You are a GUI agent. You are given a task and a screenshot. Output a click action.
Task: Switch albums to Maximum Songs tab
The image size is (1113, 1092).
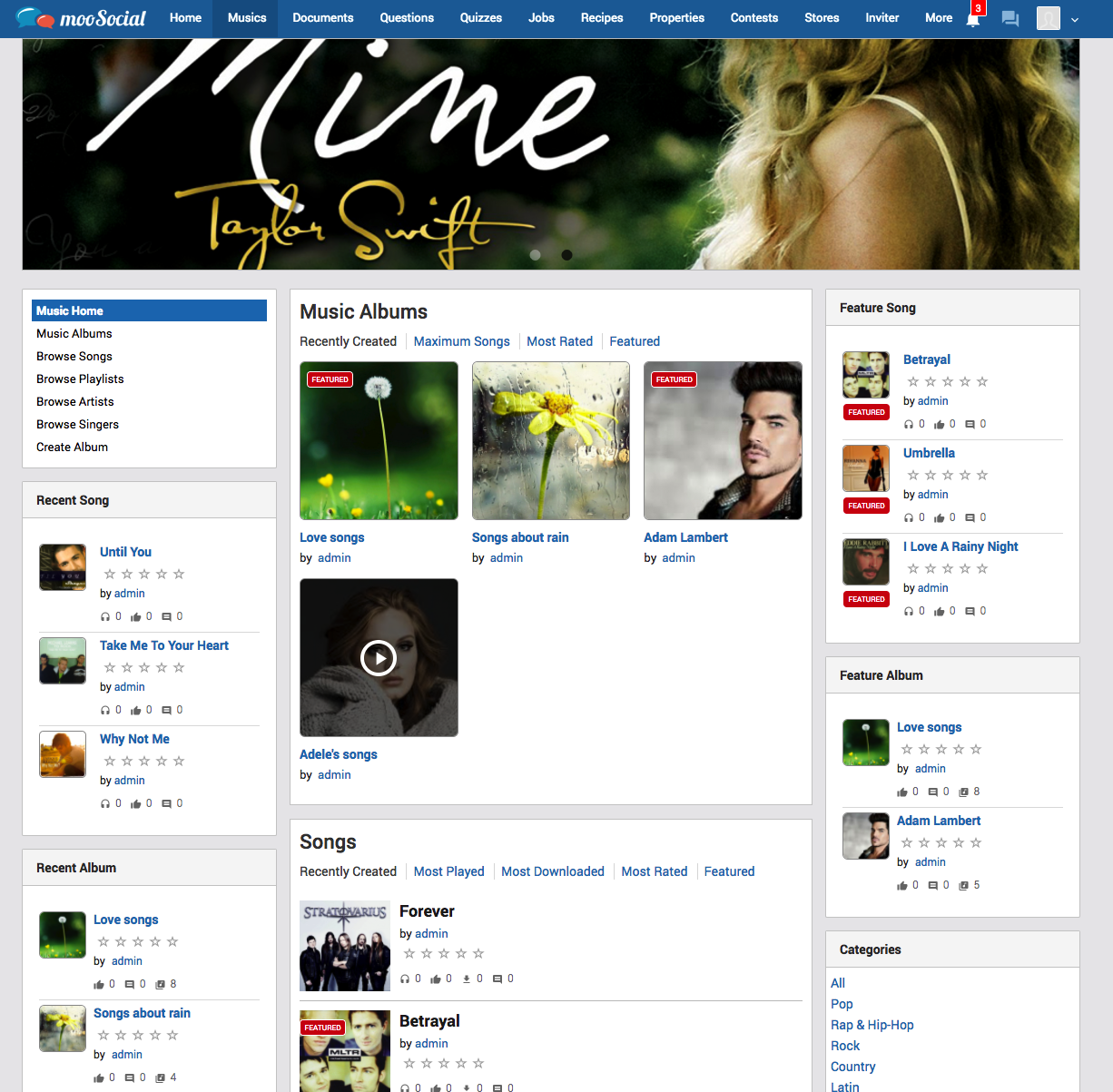[x=462, y=341]
